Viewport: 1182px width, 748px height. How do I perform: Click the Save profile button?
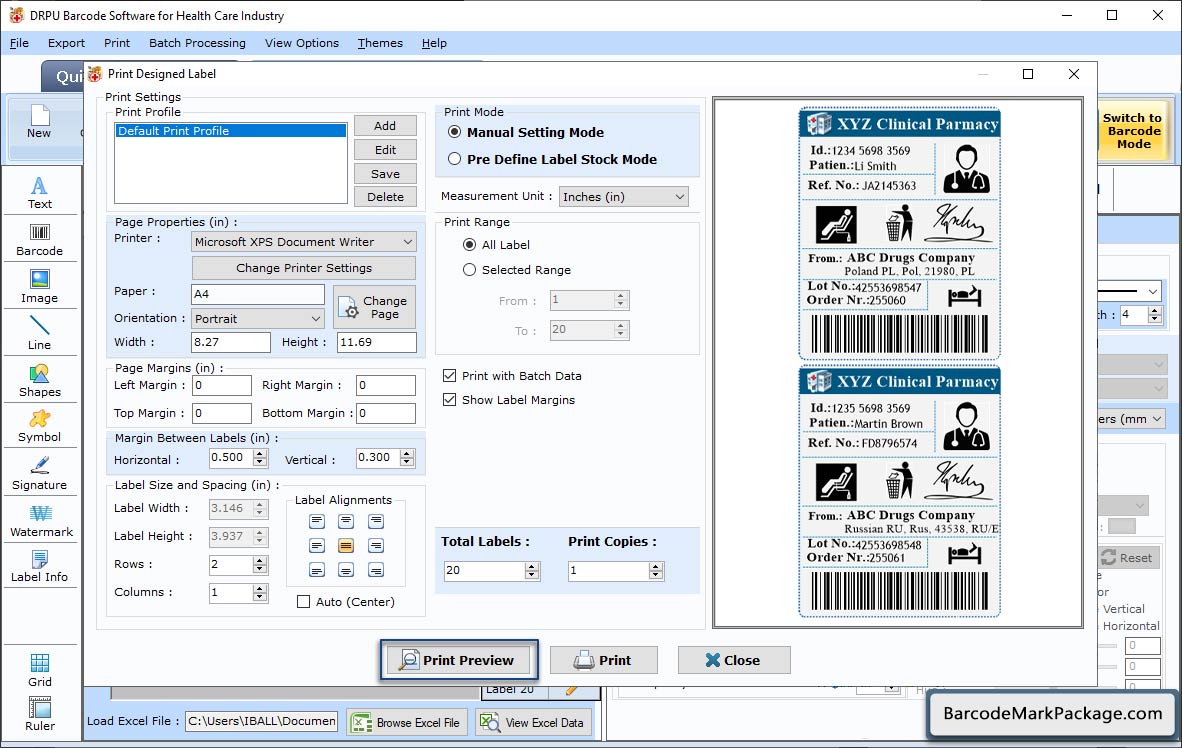click(x=385, y=173)
